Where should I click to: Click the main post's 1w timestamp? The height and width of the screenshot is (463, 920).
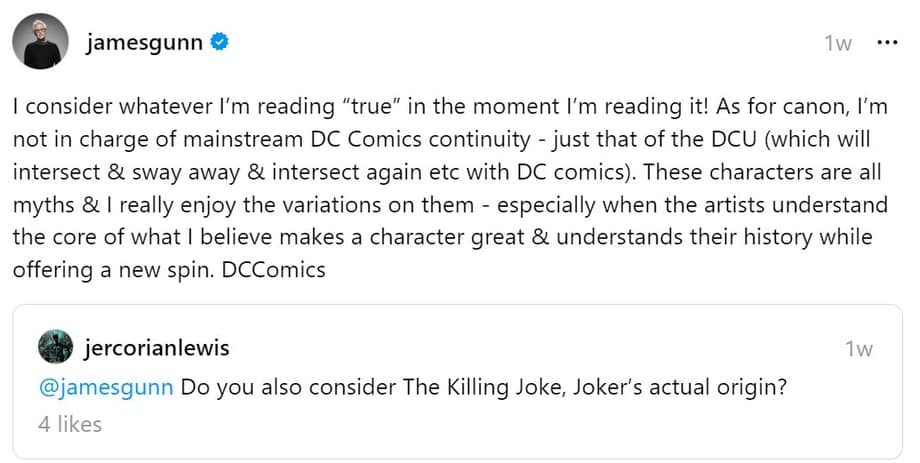(838, 44)
